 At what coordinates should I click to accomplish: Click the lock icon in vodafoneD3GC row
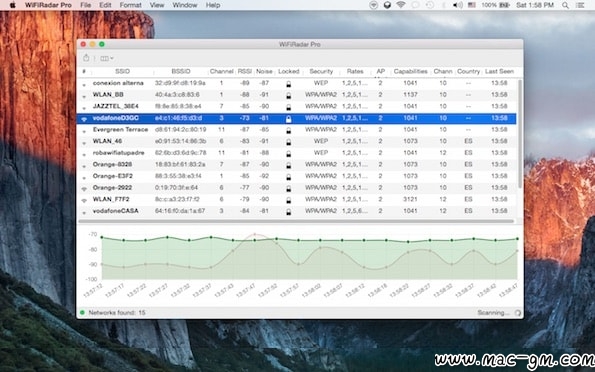point(288,119)
